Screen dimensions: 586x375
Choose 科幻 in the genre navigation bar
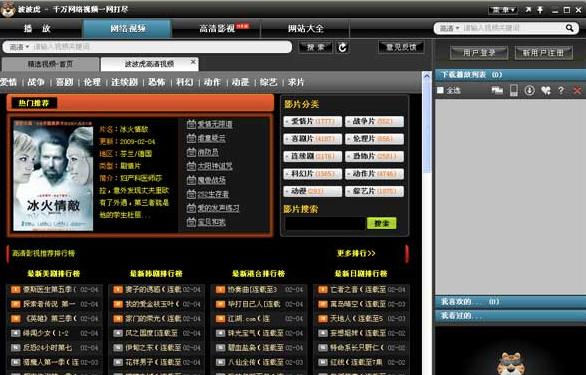[x=185, y=82]
